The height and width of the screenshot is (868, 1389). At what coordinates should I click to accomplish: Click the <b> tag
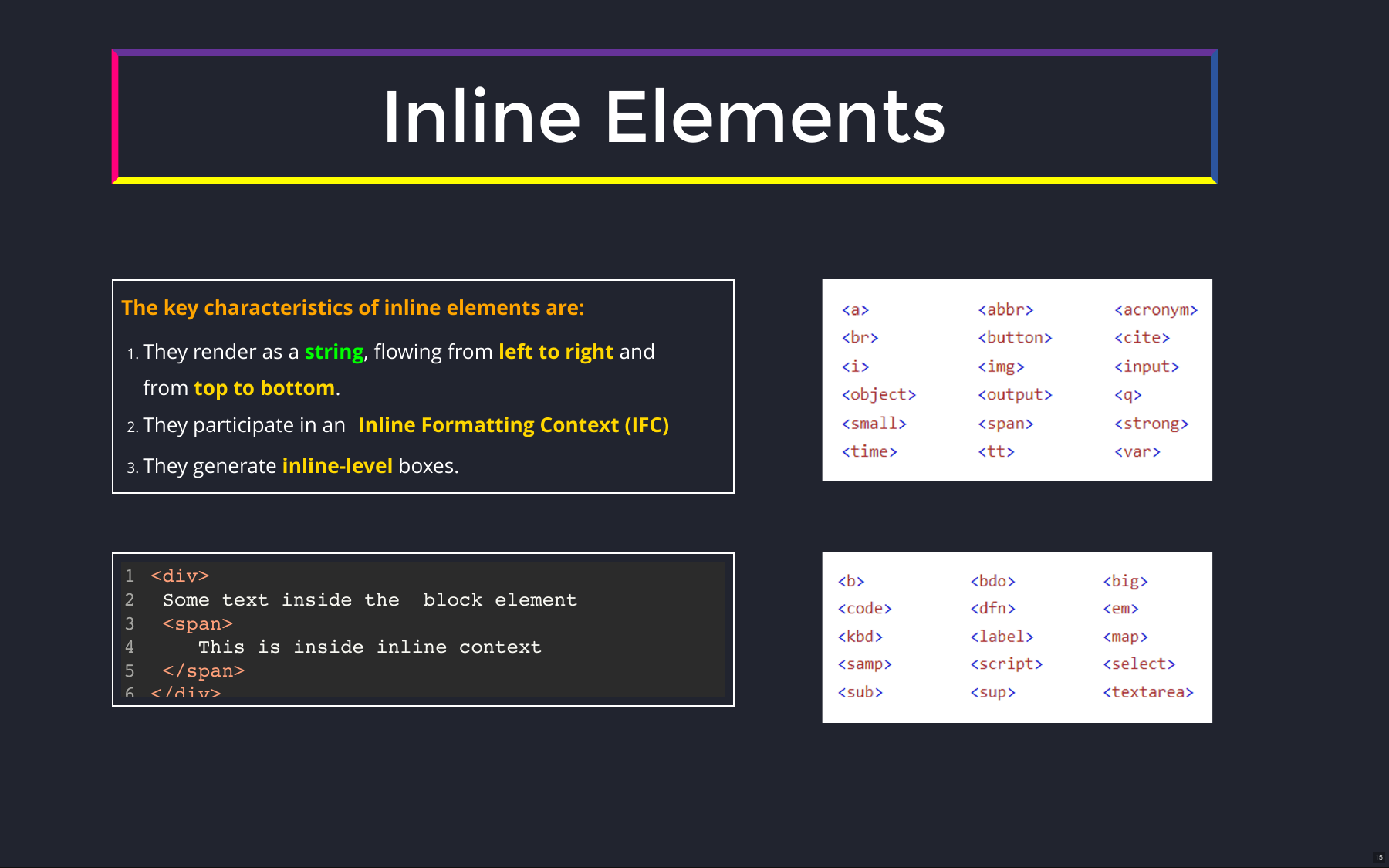(851, 581)
